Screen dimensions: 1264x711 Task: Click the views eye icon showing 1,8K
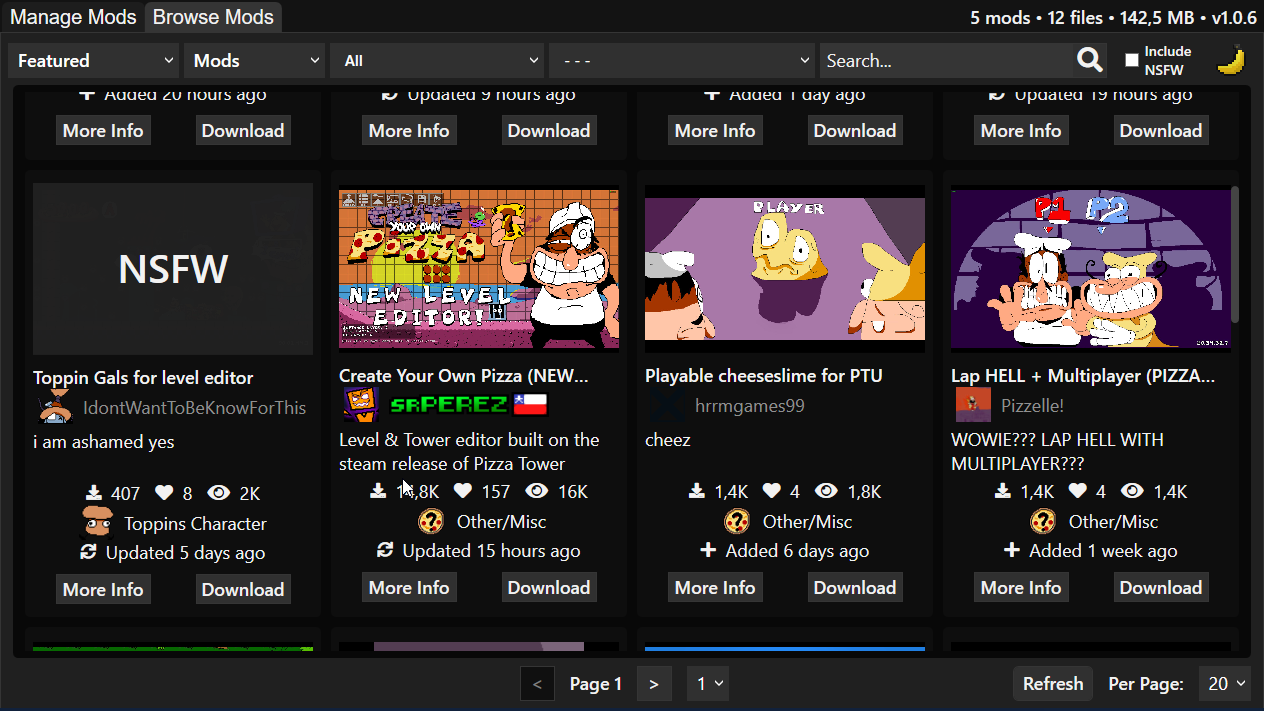point(826,491)
